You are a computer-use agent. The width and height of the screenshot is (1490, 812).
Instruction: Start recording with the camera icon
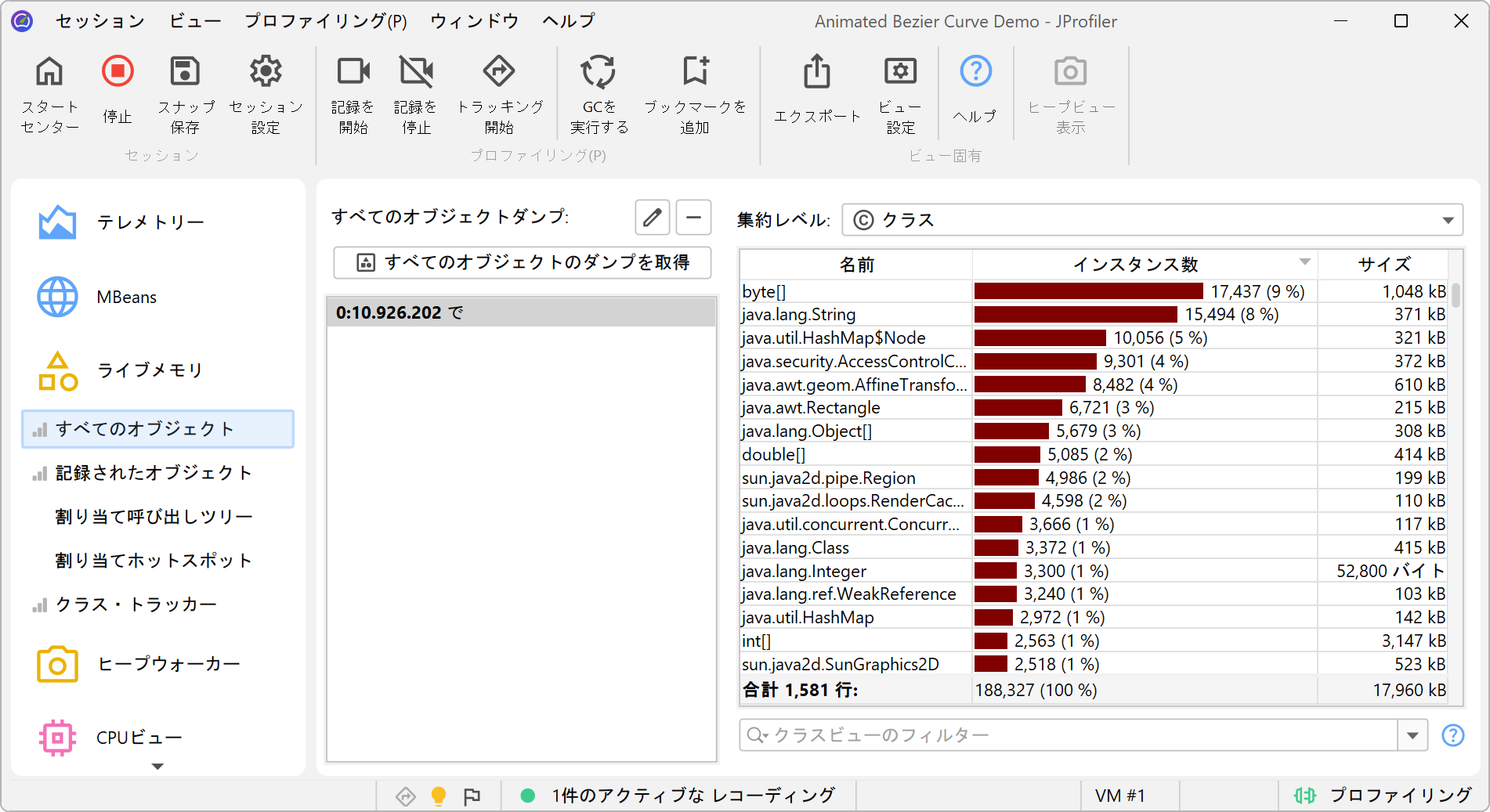(x=353, y=72)
